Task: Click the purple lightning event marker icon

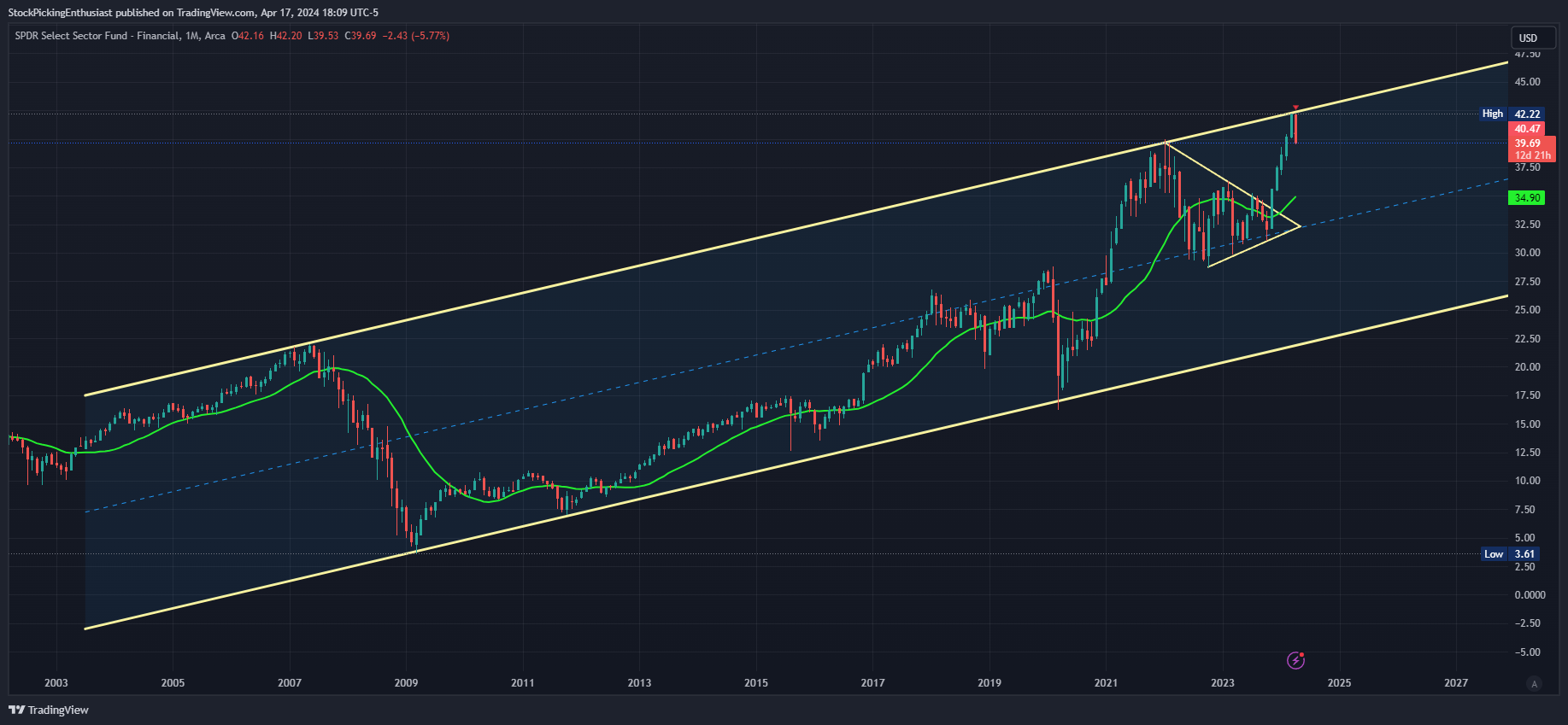Action: point(1296,660)
